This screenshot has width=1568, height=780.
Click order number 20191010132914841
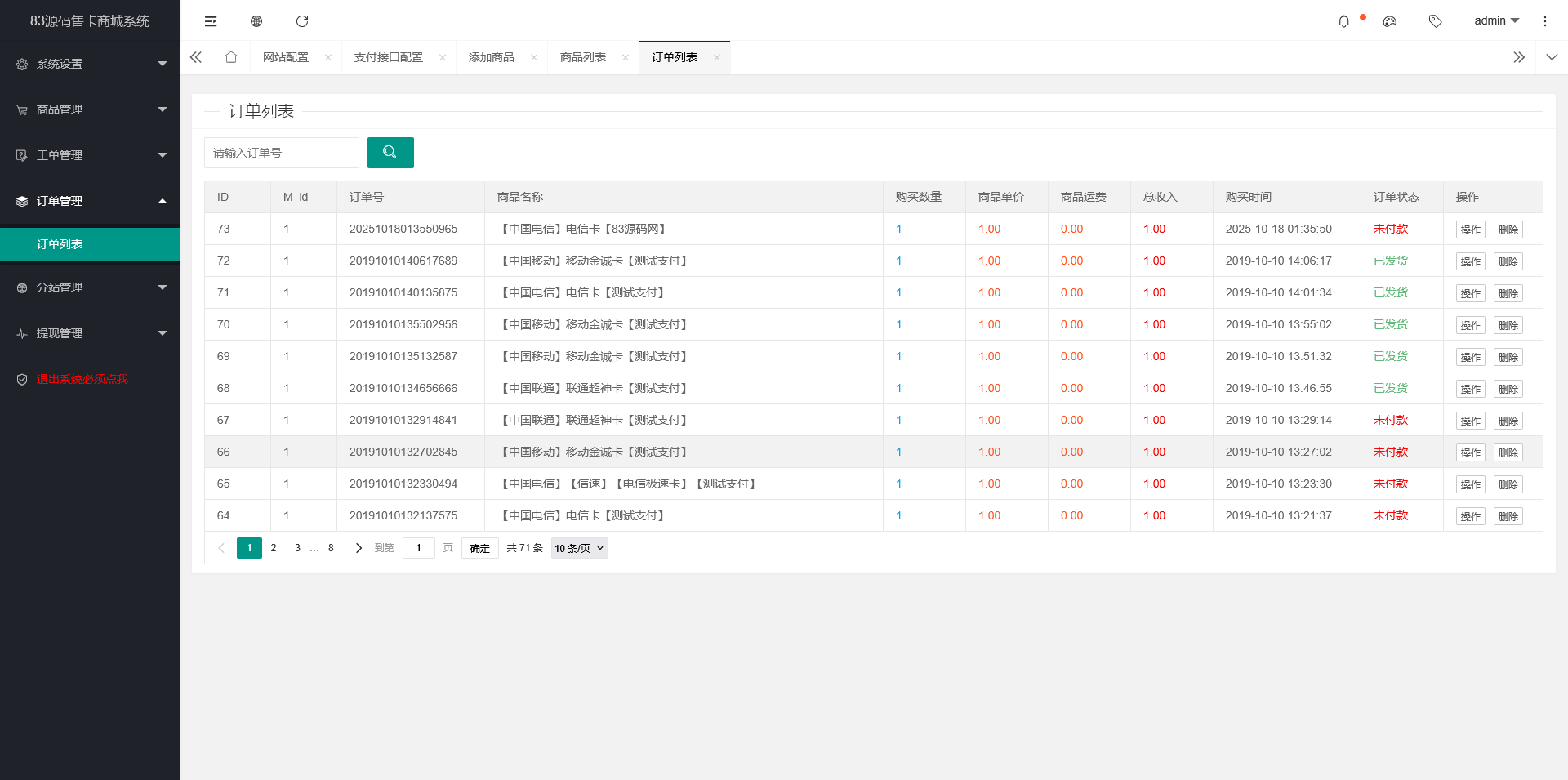[403, 421]
